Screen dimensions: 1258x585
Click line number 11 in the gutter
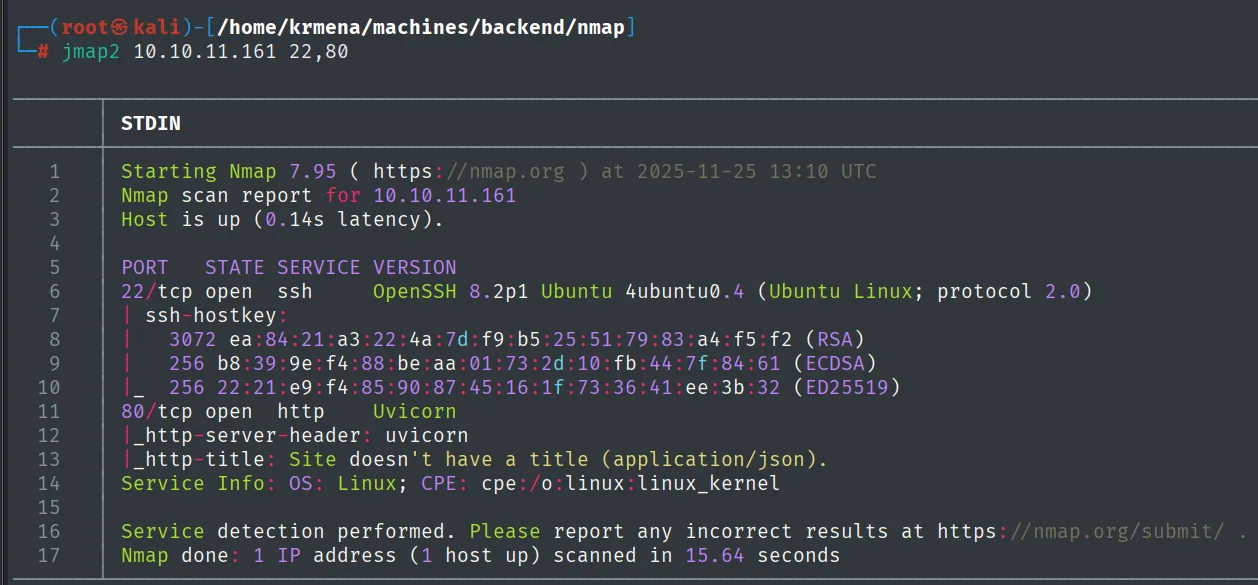point(48,411)
